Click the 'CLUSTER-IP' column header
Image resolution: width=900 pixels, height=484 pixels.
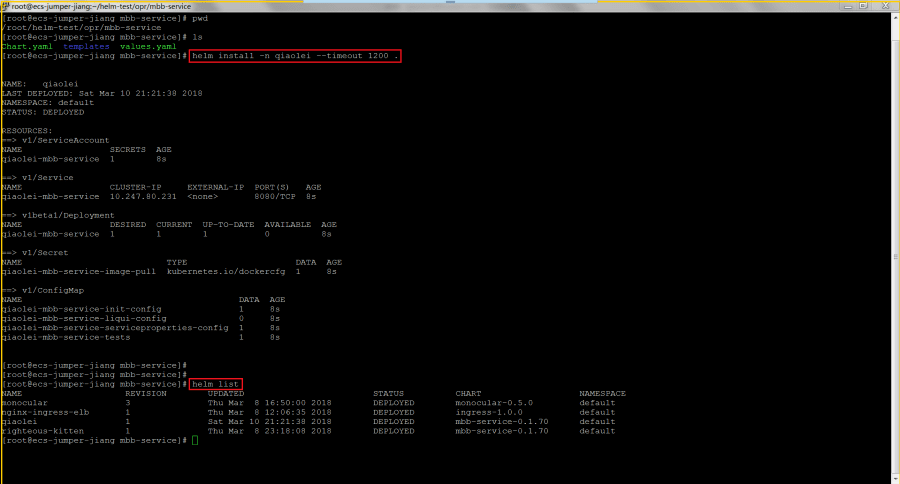coord(135,187)
